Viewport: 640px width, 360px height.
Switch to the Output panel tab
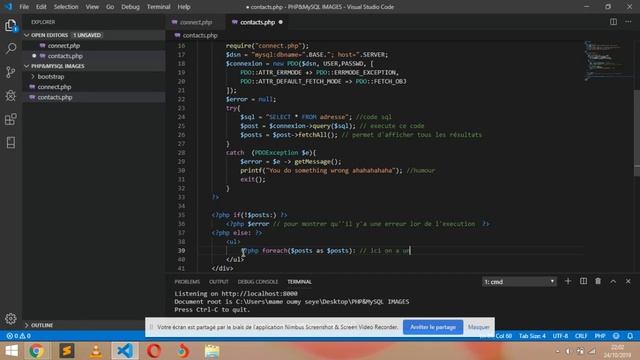click(219, 282)
